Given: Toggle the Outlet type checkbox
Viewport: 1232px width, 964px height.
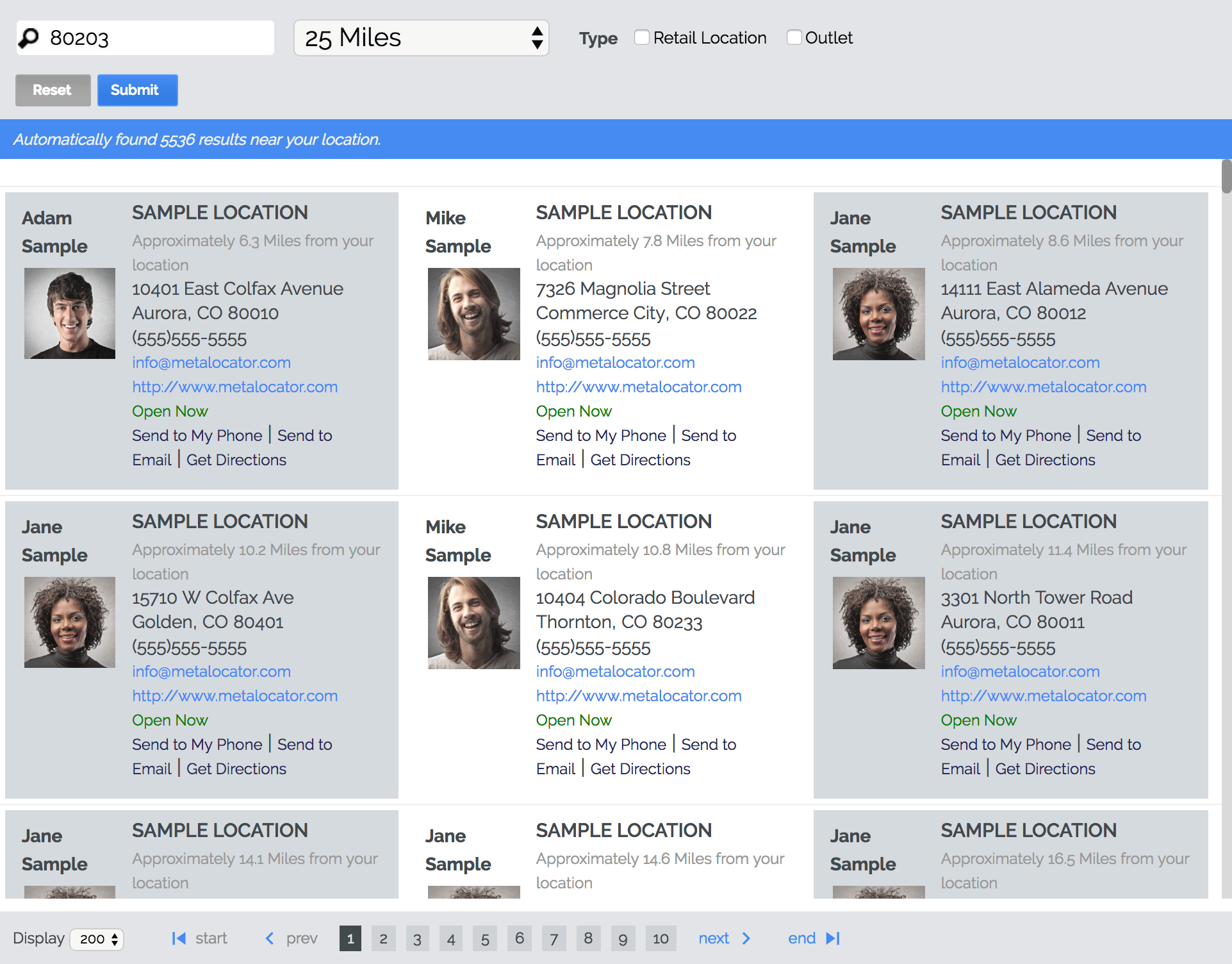Looking at the screenshot, I should [x=794, y=37].
